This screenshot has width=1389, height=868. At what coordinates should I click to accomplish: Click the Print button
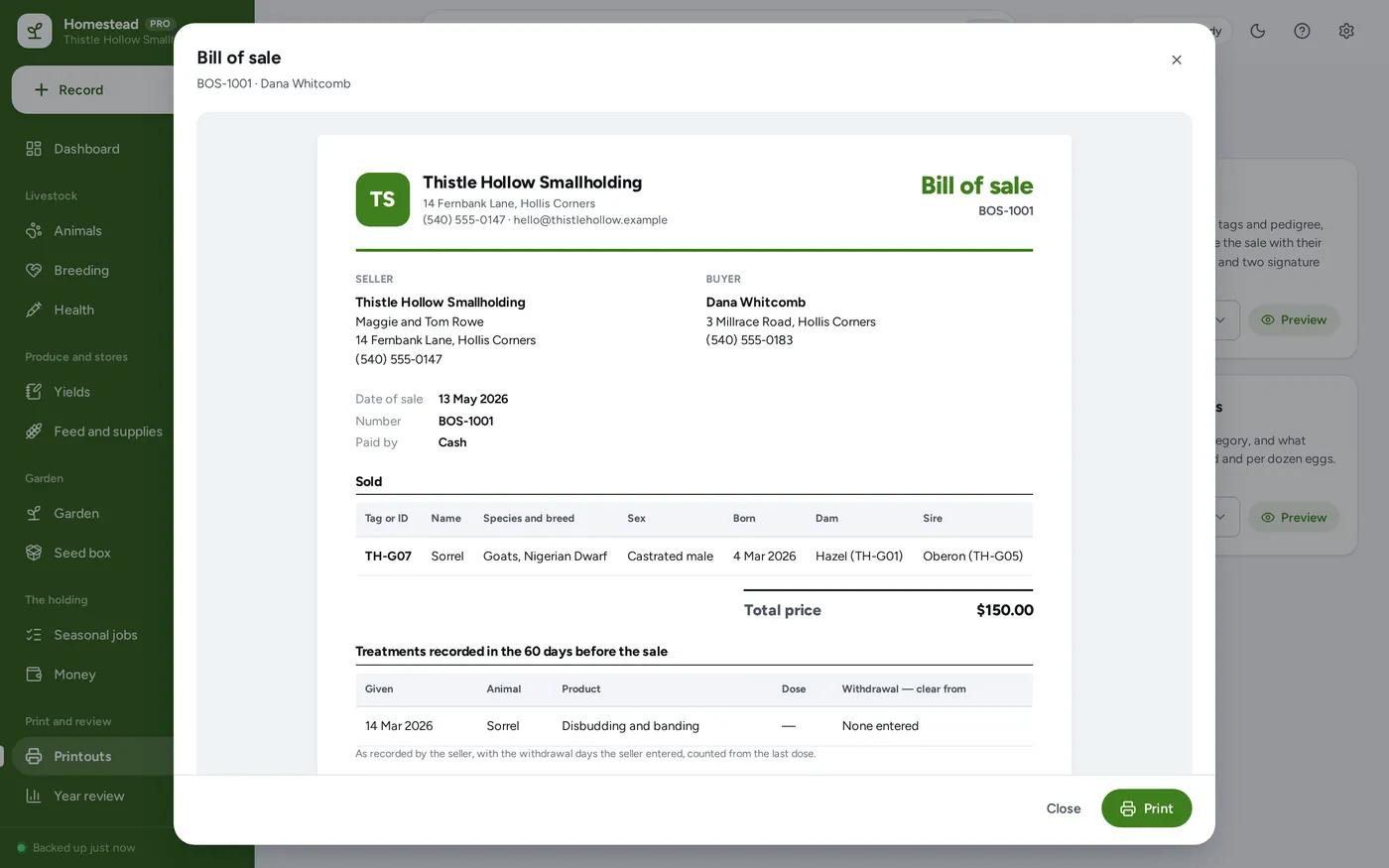coord(1147,808)
